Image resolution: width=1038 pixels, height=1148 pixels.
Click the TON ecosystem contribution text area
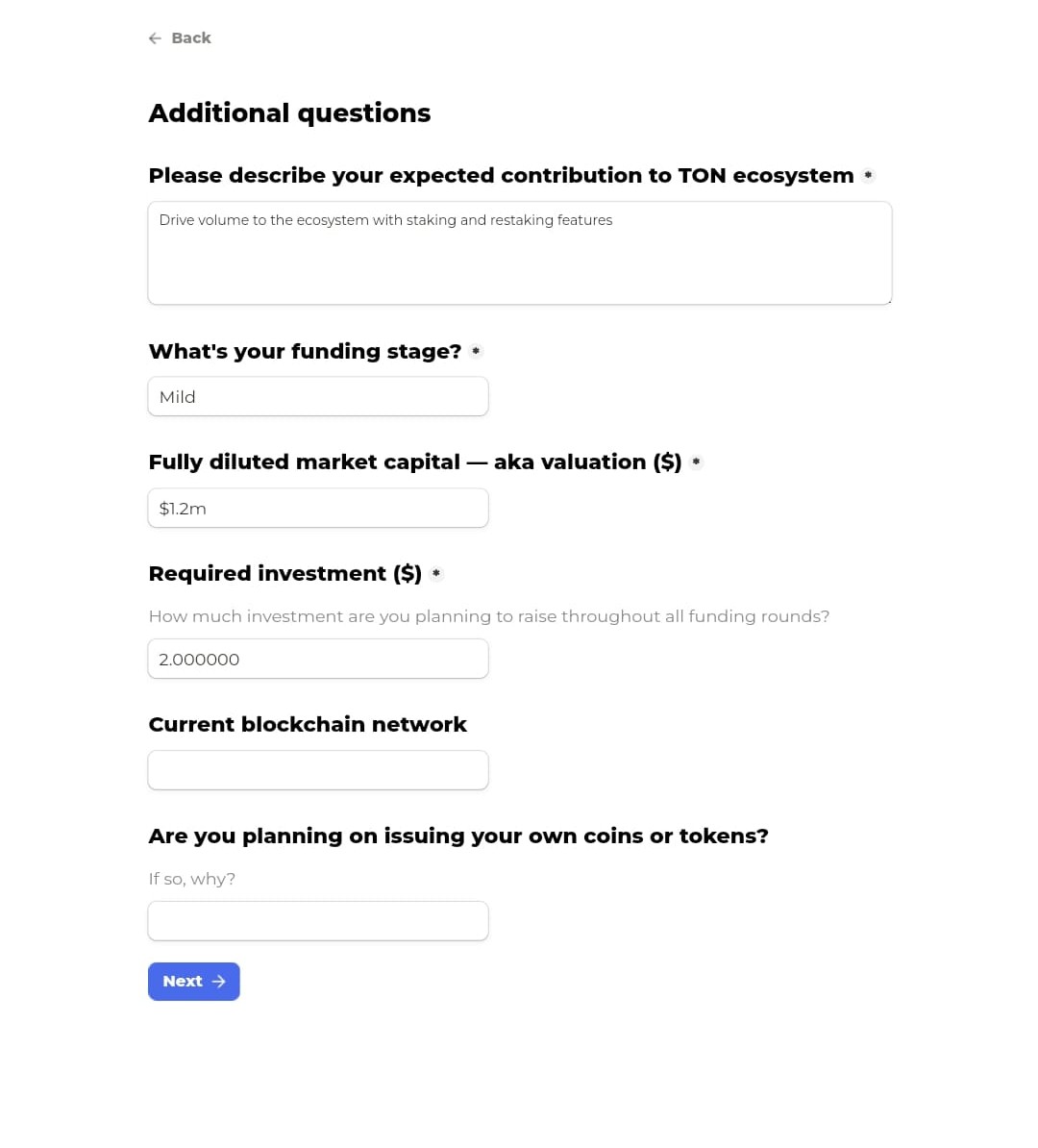click(x=519, y=252)
